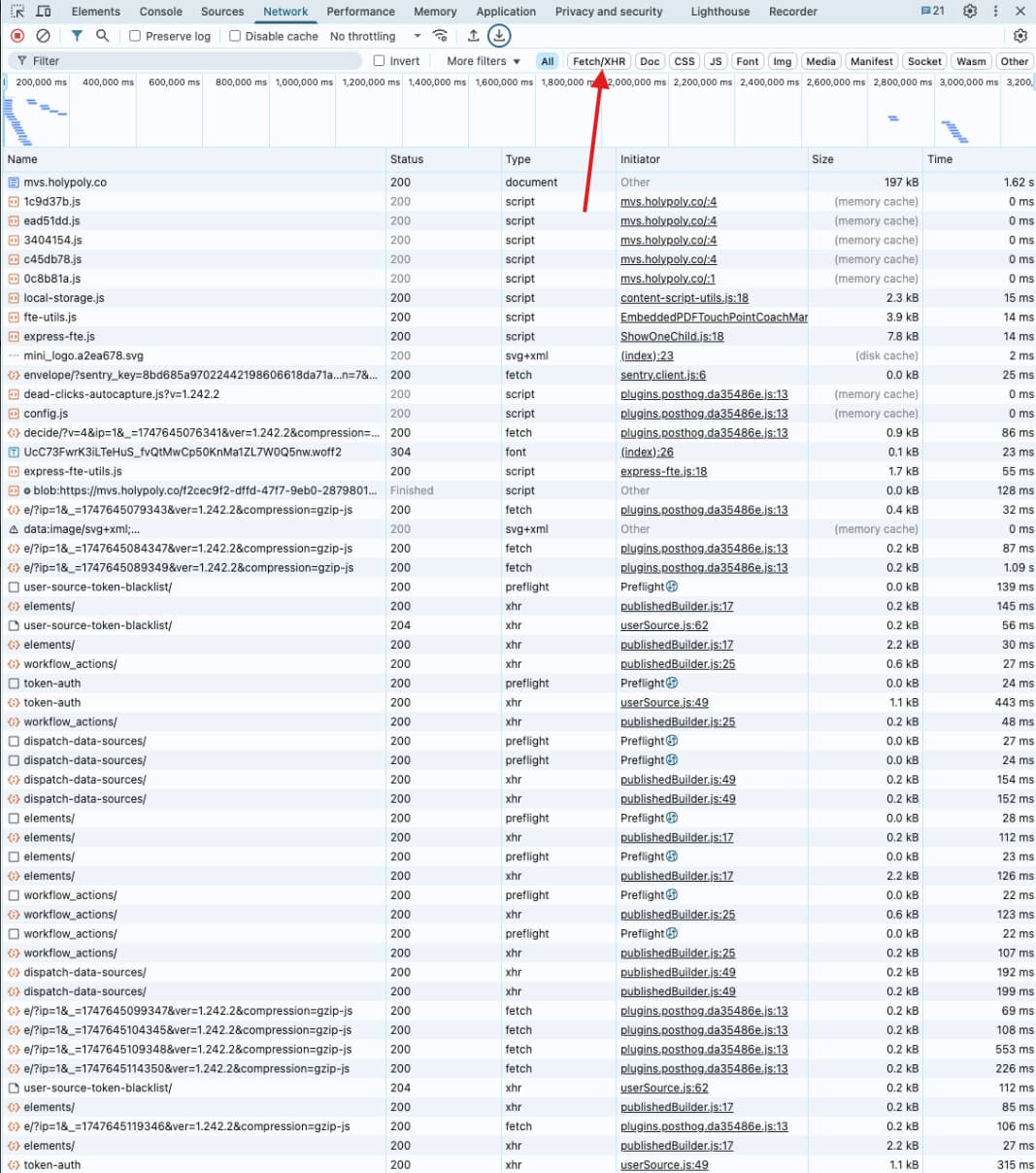1036x1173 pixels.
Task: Filter requests by Socket type
Action: 924,61
